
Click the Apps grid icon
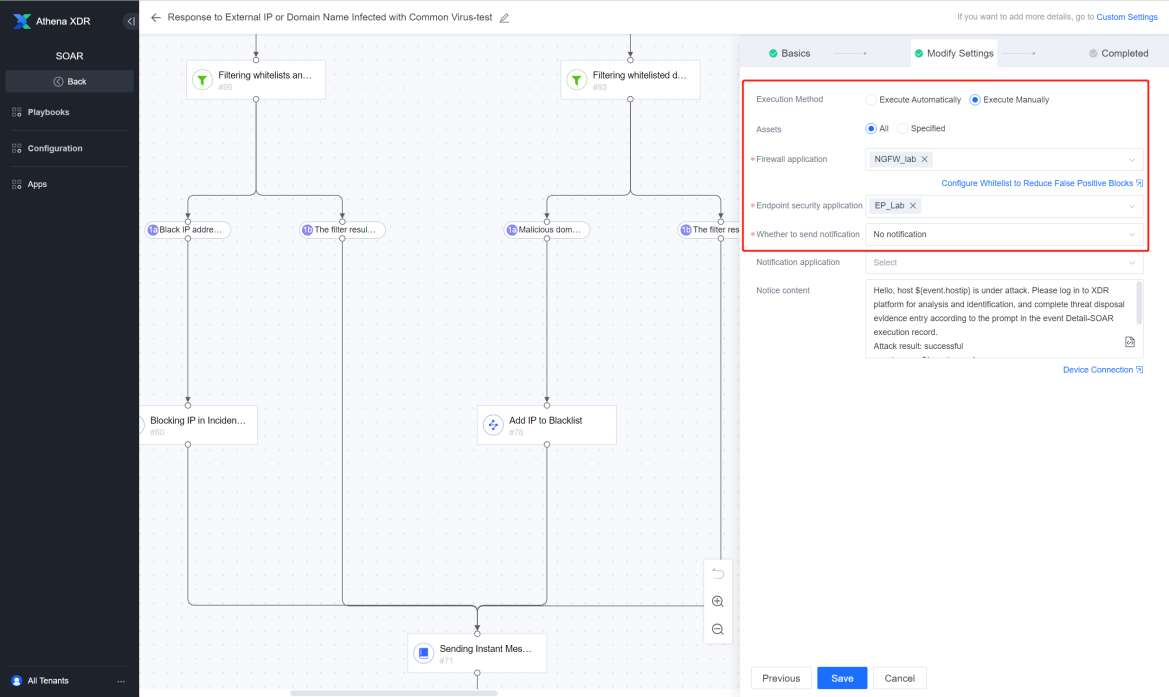[x=16, y=184]
